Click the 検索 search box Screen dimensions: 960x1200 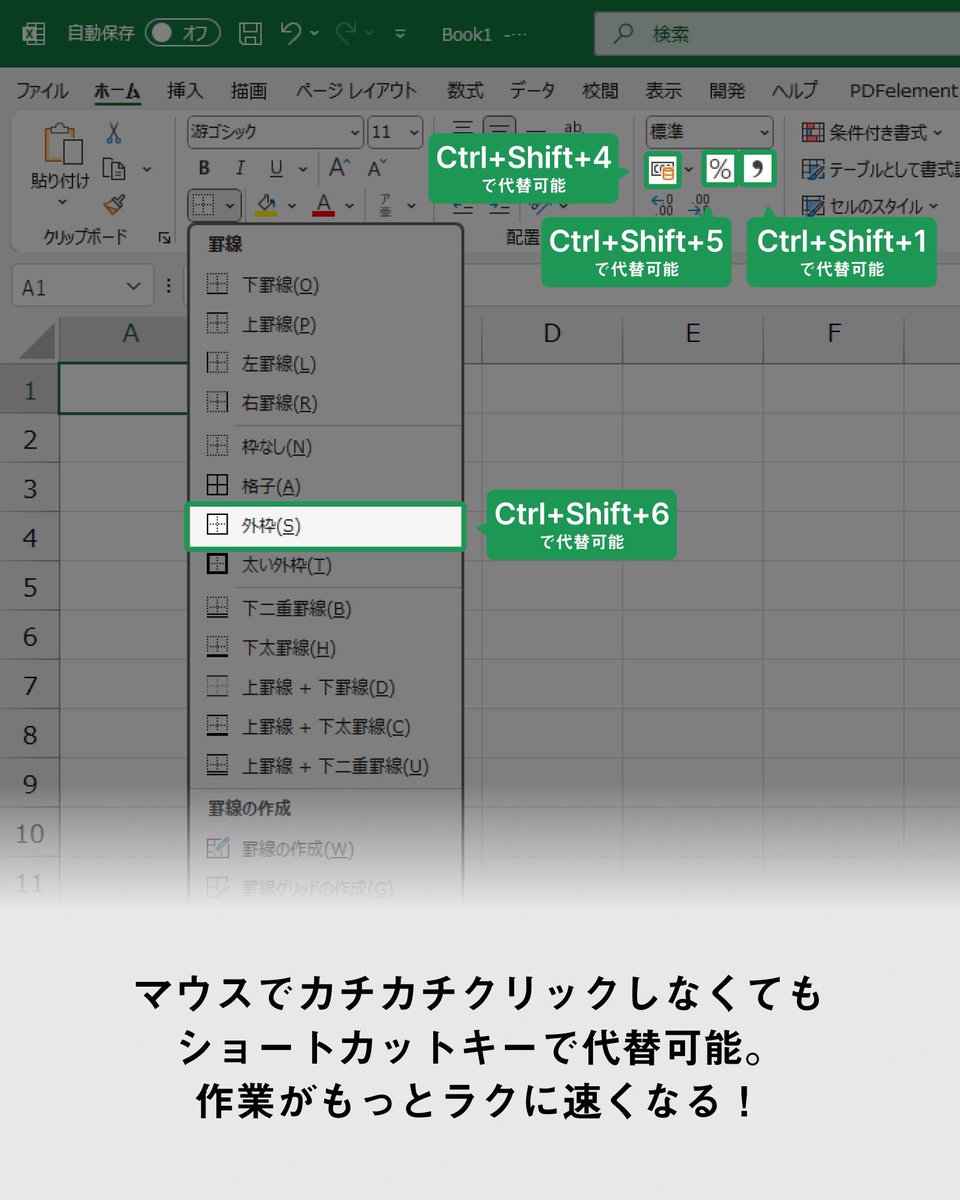(777, 34)
